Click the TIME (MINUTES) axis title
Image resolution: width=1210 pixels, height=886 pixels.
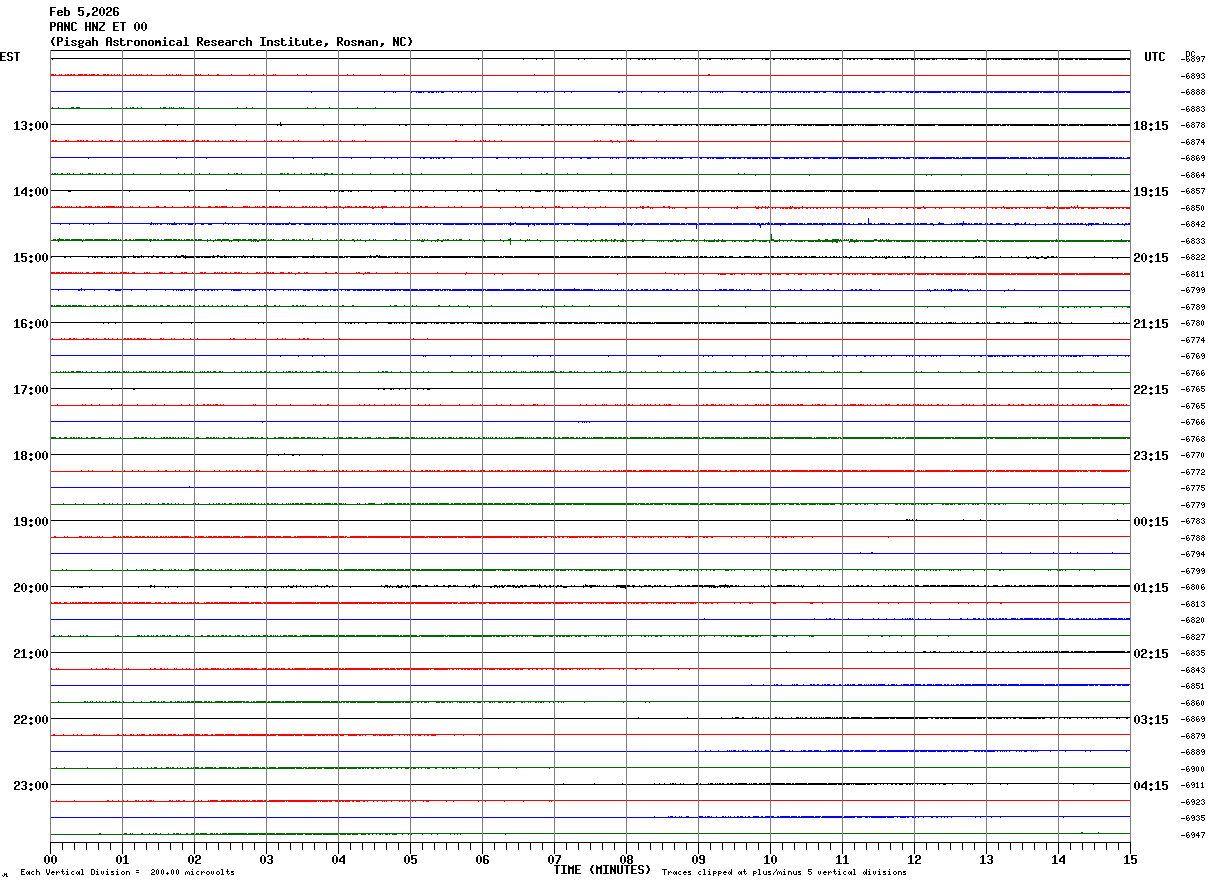pyautogui.click(x=602, y=870)
